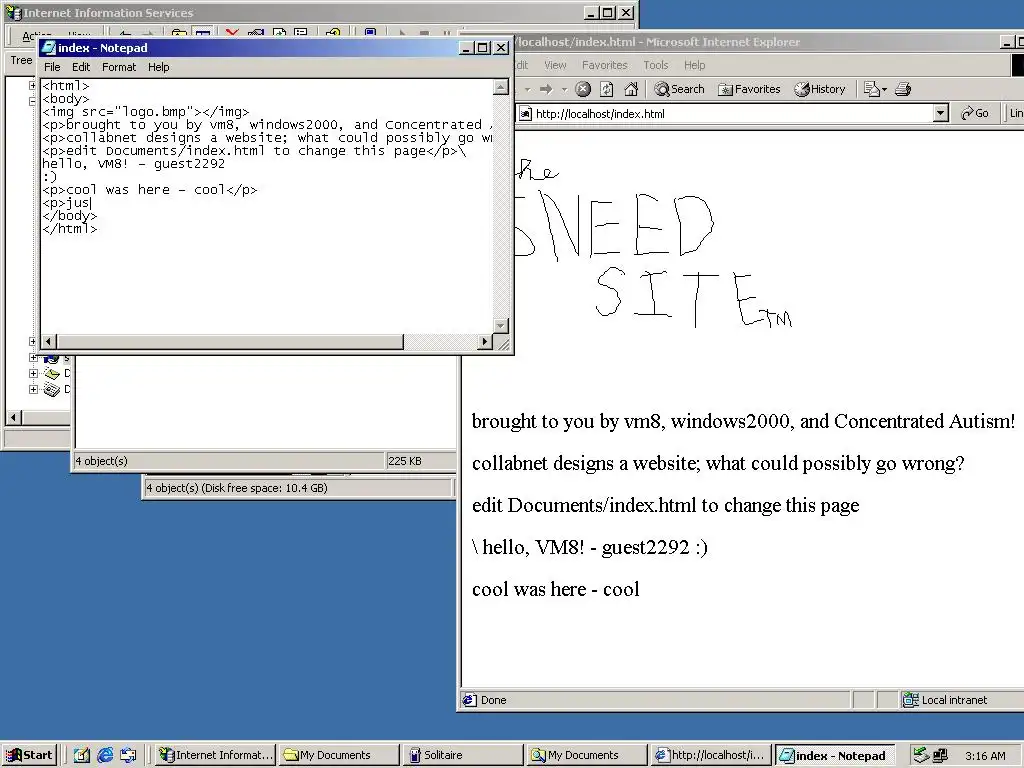Open the History pane in Internet Explorer
This screenshot has width=1024, height=768.
tap(820, 89)
